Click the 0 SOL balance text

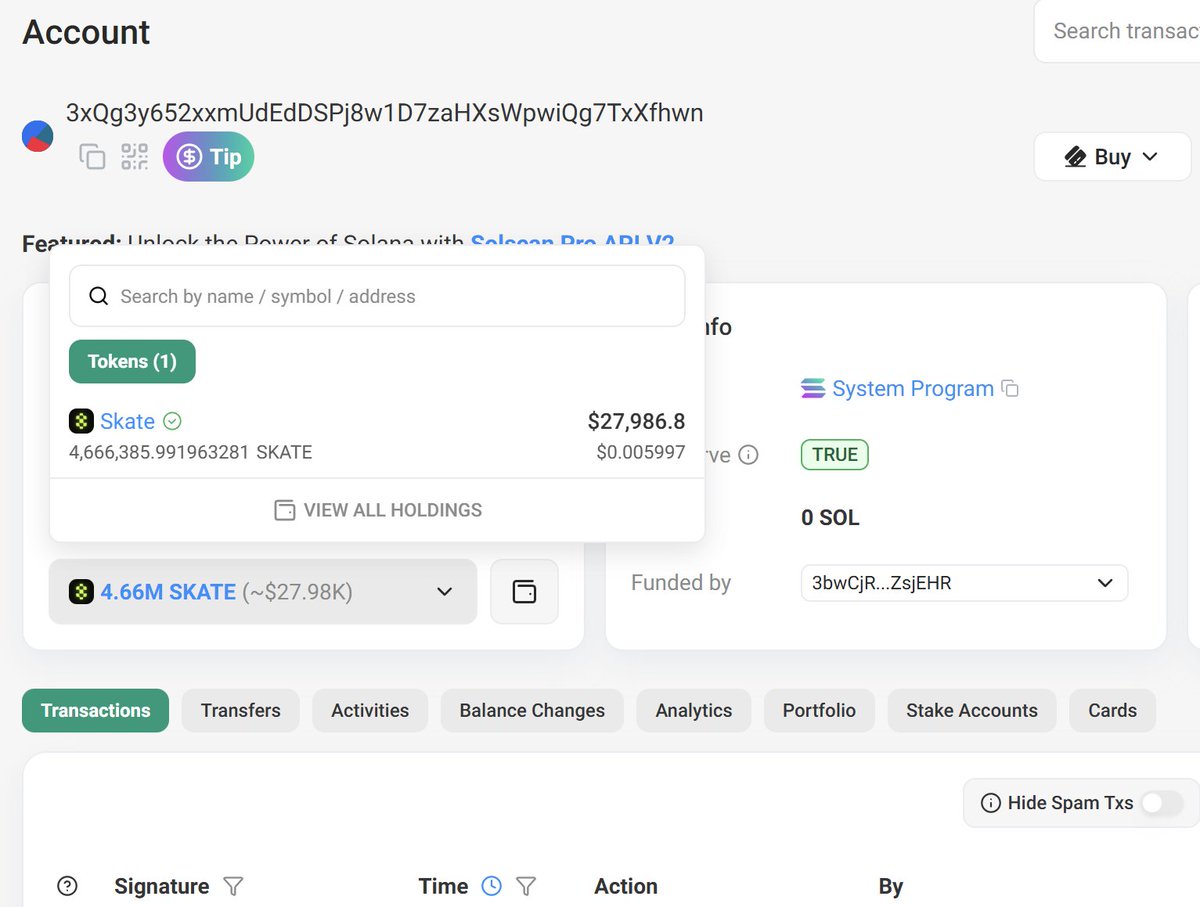tap(830, 518)
